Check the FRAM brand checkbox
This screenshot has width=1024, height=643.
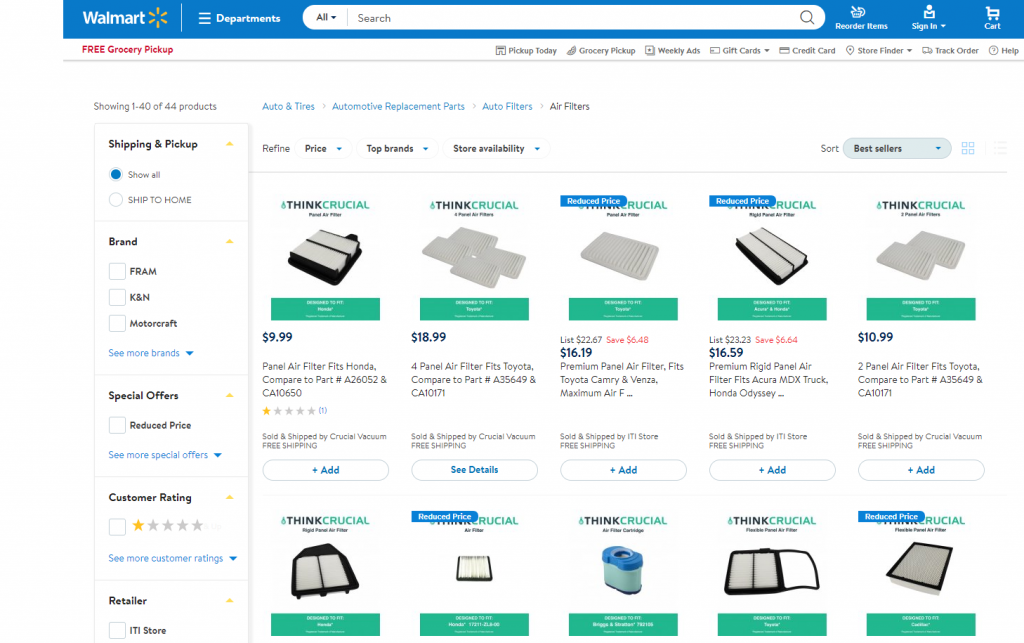[117, 272]
